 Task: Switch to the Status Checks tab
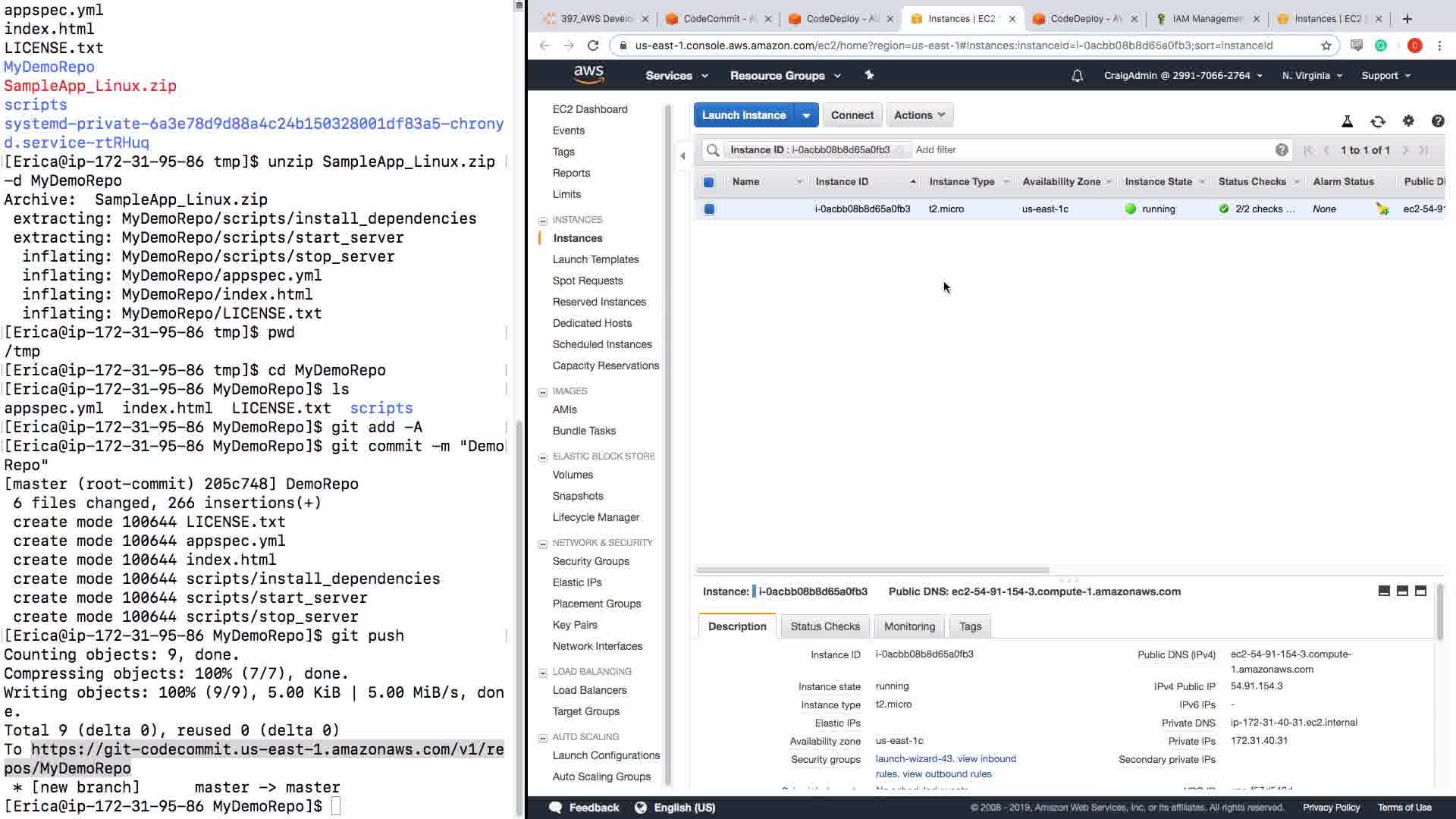point(824,626)
